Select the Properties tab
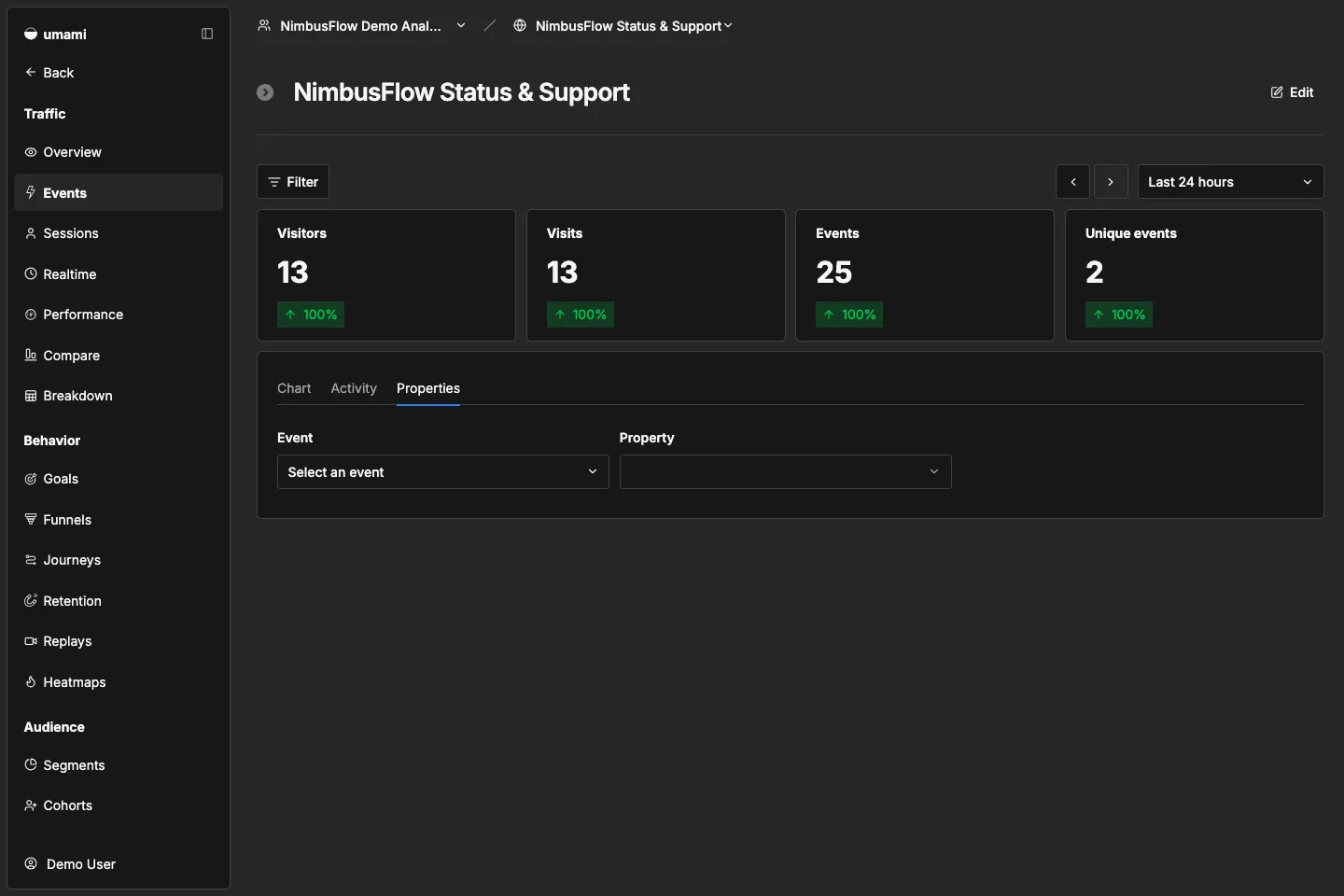Viewport: 1344px width, 896px height. point(428,388)
